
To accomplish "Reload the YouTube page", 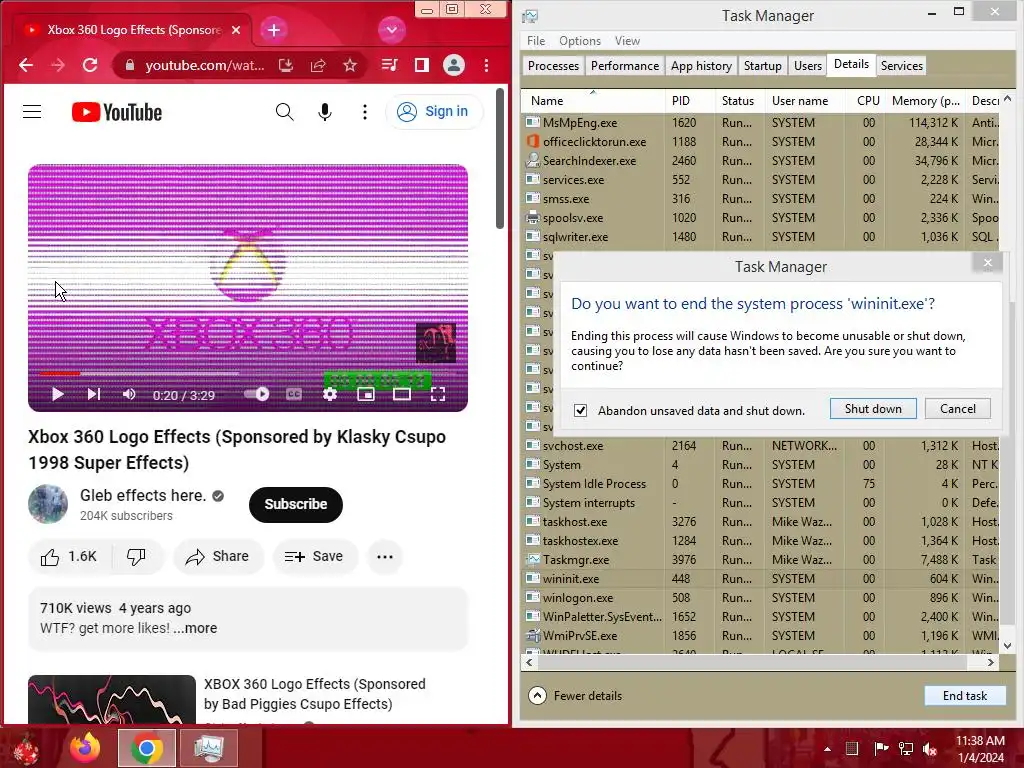I will 90,65.
